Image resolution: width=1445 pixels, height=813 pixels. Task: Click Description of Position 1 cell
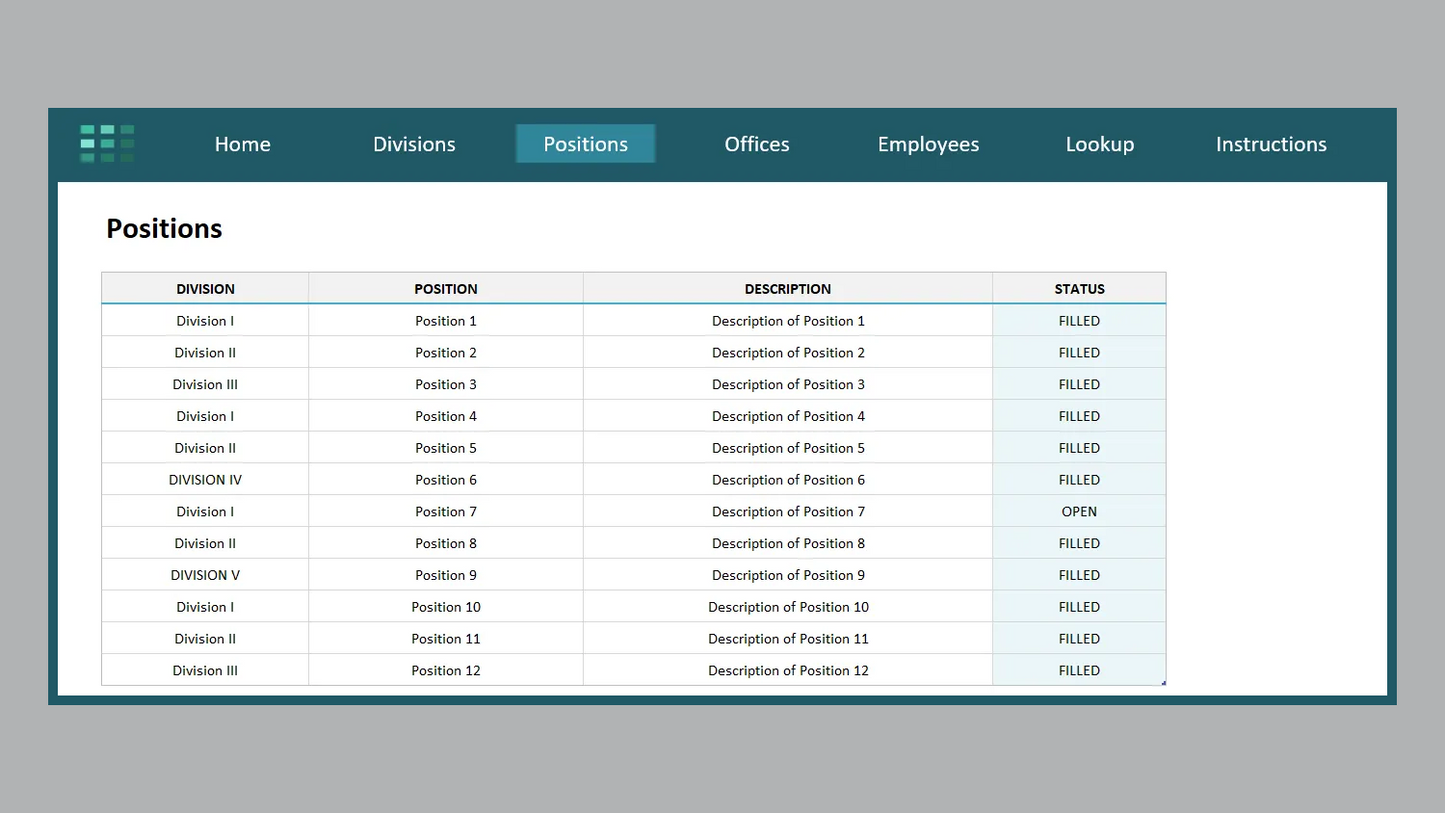coord(788,320)
